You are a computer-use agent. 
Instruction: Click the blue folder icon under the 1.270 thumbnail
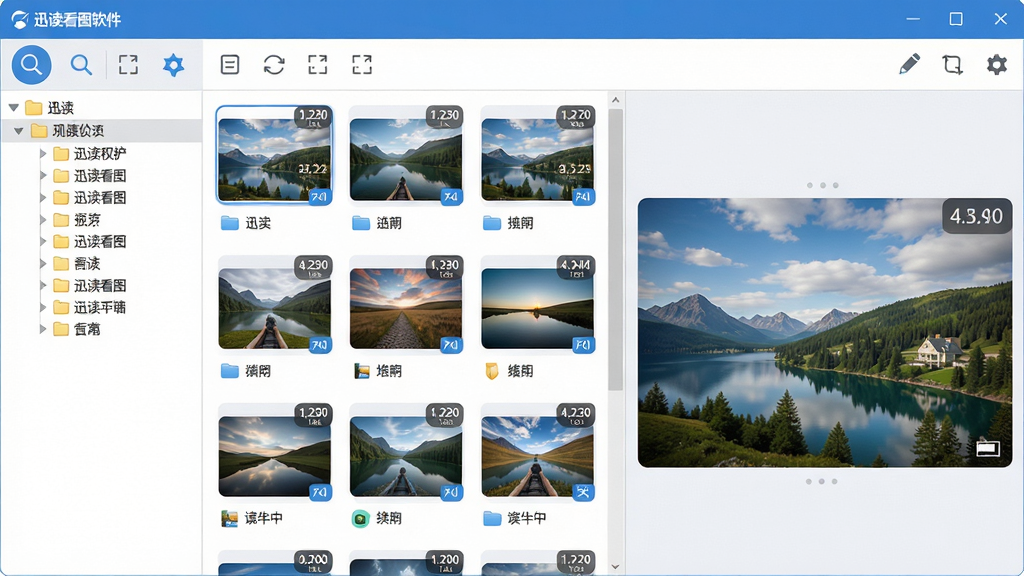[x=492, y=223]
